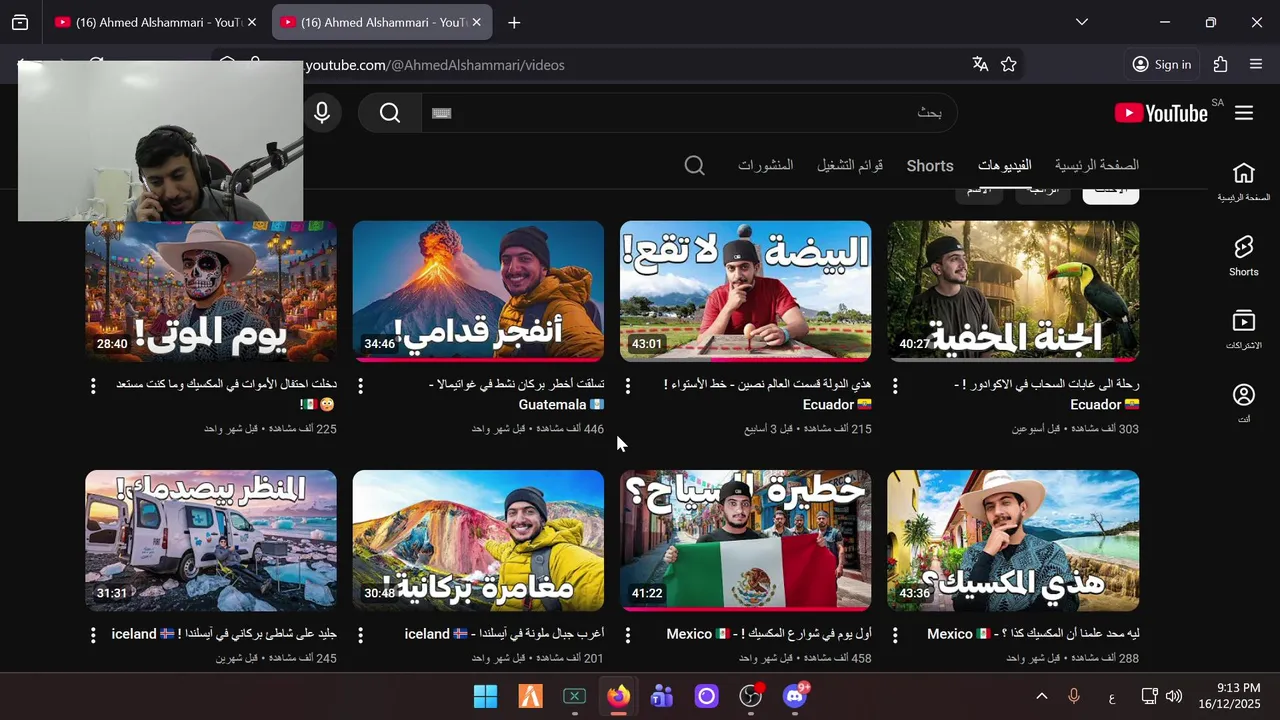The image size is (1280, 720).
Task: Click the Firefox taskbar icon
Action: [618, 696]
